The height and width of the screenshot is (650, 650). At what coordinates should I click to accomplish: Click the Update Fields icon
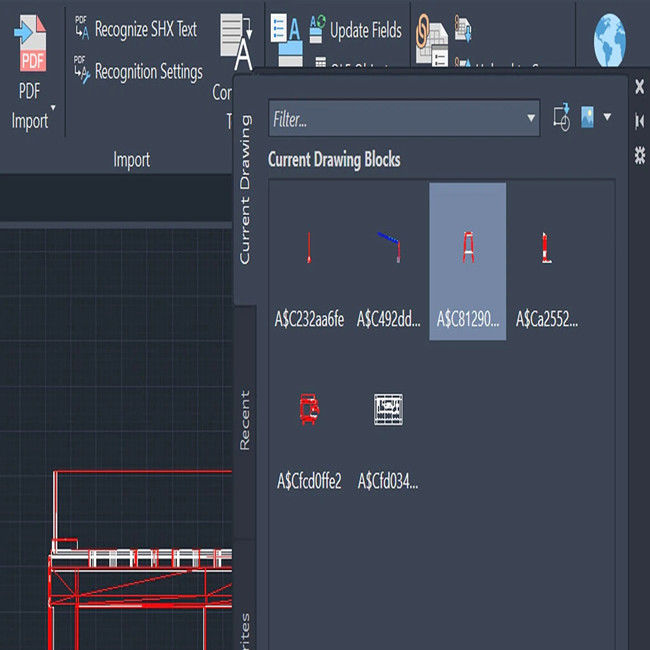(x=318, y=29)
